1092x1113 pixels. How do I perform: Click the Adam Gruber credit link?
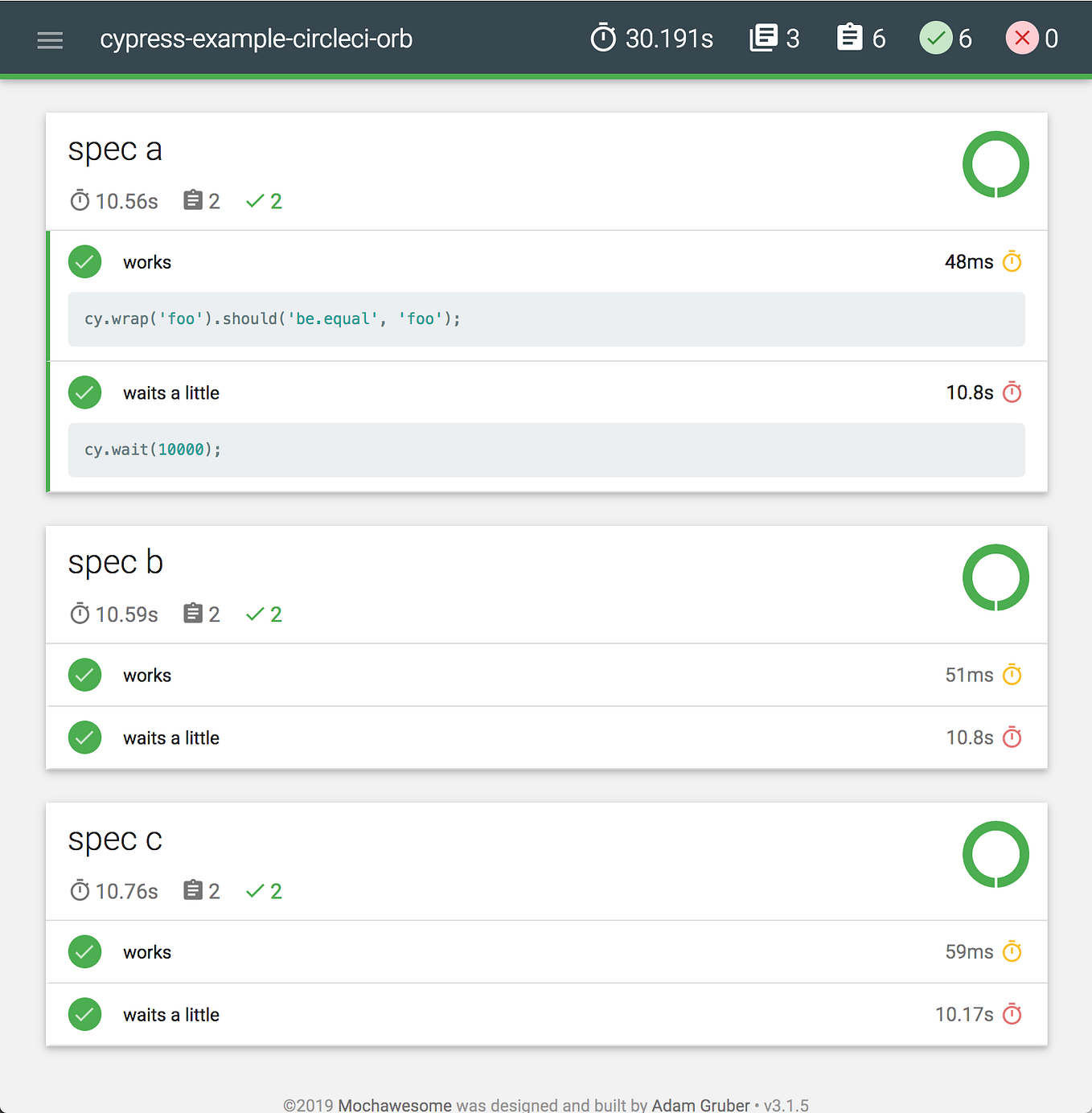[700, 1105]
